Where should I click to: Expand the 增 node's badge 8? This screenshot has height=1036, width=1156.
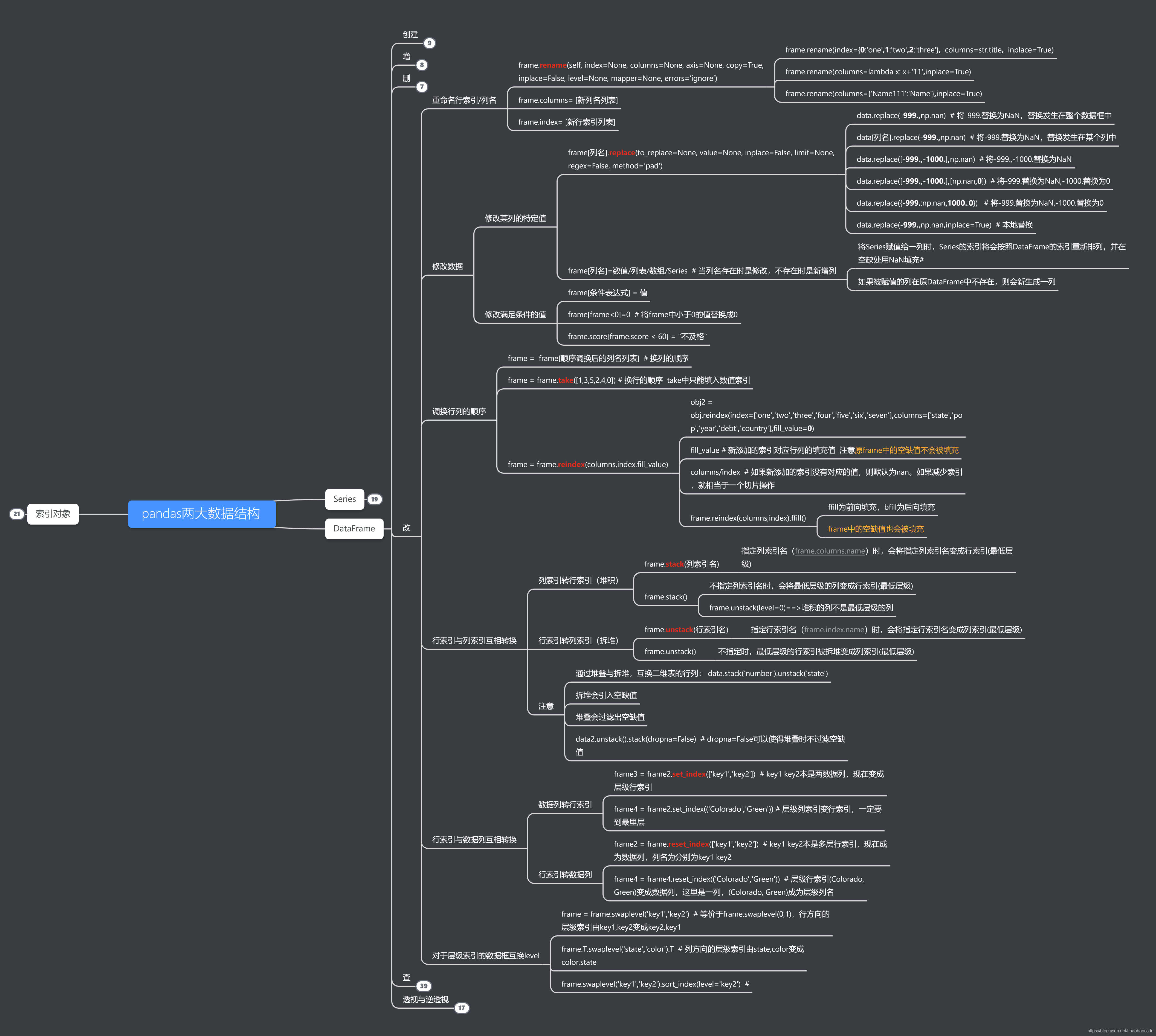point(422,65)
